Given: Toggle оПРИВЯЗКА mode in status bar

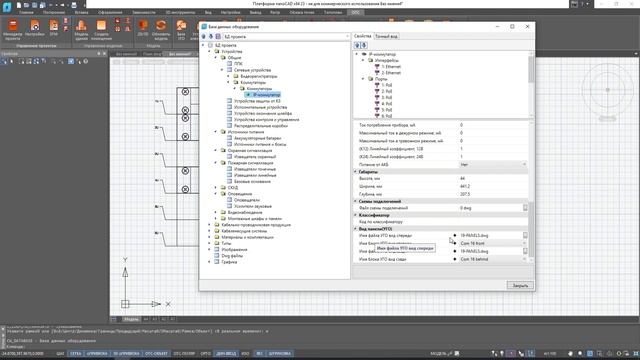Looking at the screenshot, I should [x=97, y=353].
